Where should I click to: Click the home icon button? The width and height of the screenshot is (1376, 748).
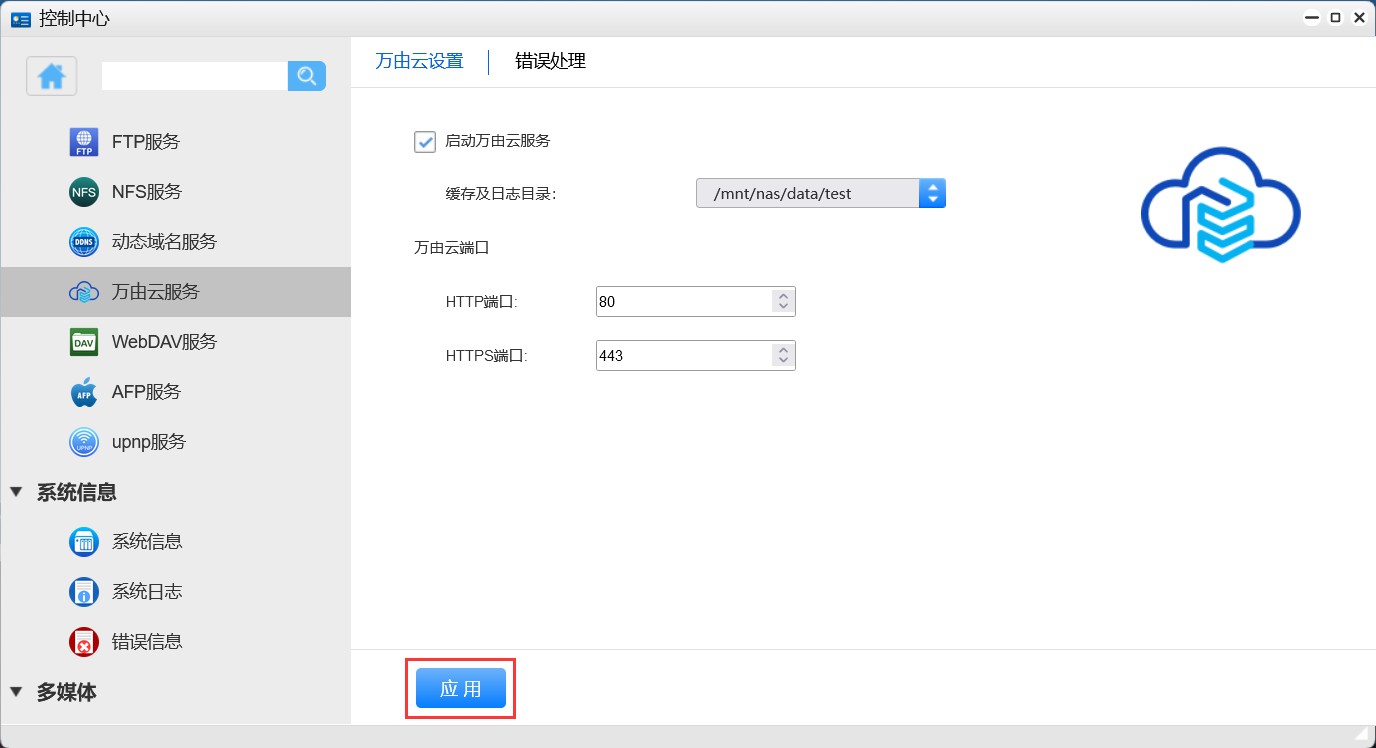51,76
